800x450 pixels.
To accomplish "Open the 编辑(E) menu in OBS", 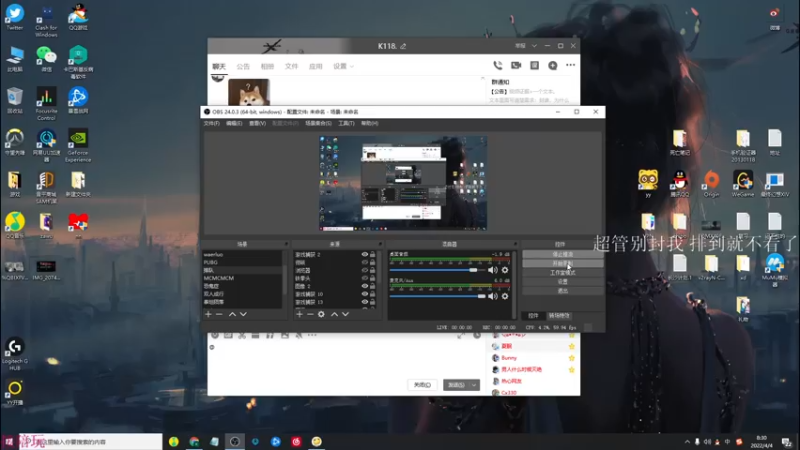I will (234, 123).
